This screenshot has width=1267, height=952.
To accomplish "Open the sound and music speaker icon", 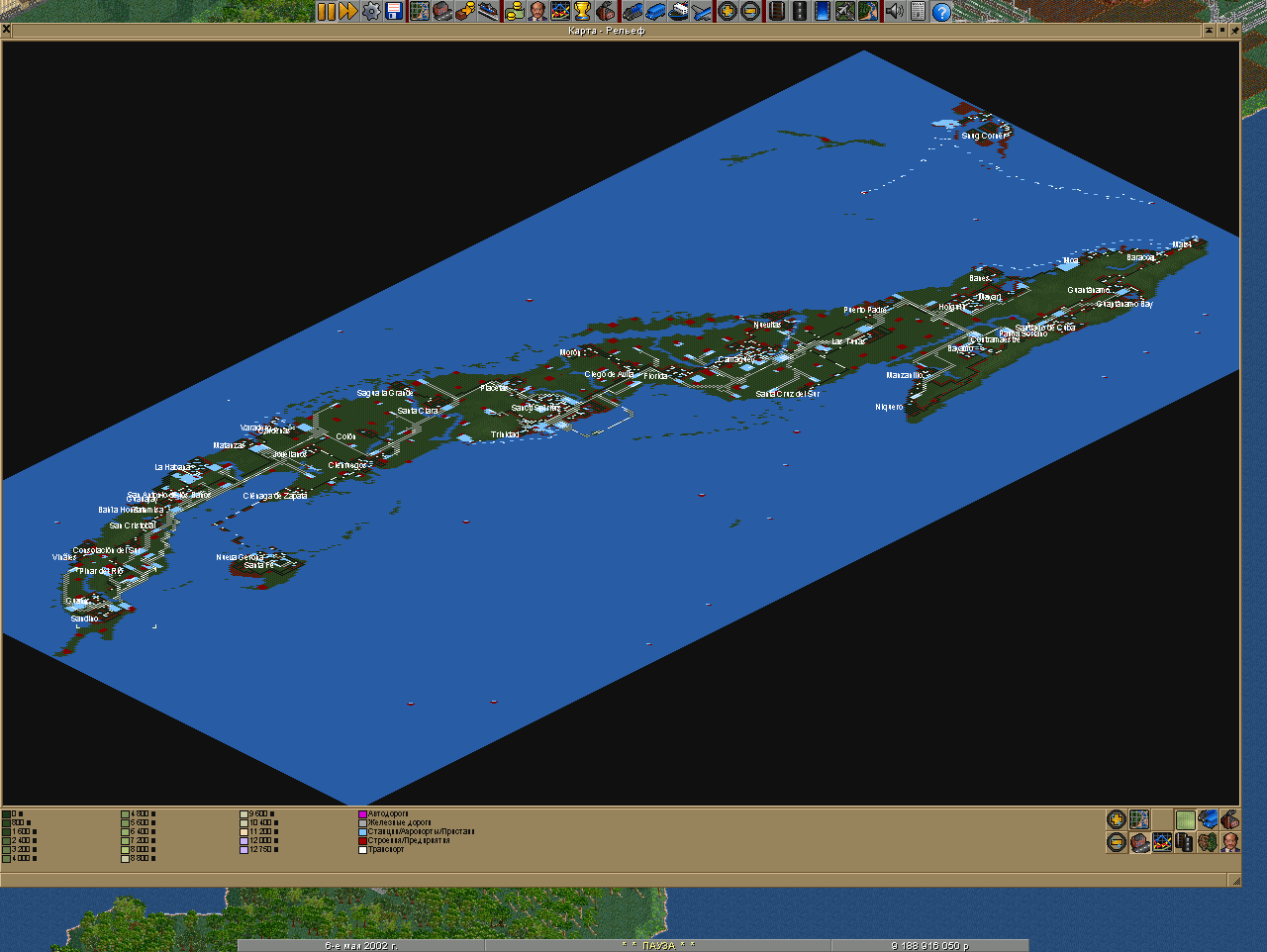I will pyautogui.click(x=895, y=11).
